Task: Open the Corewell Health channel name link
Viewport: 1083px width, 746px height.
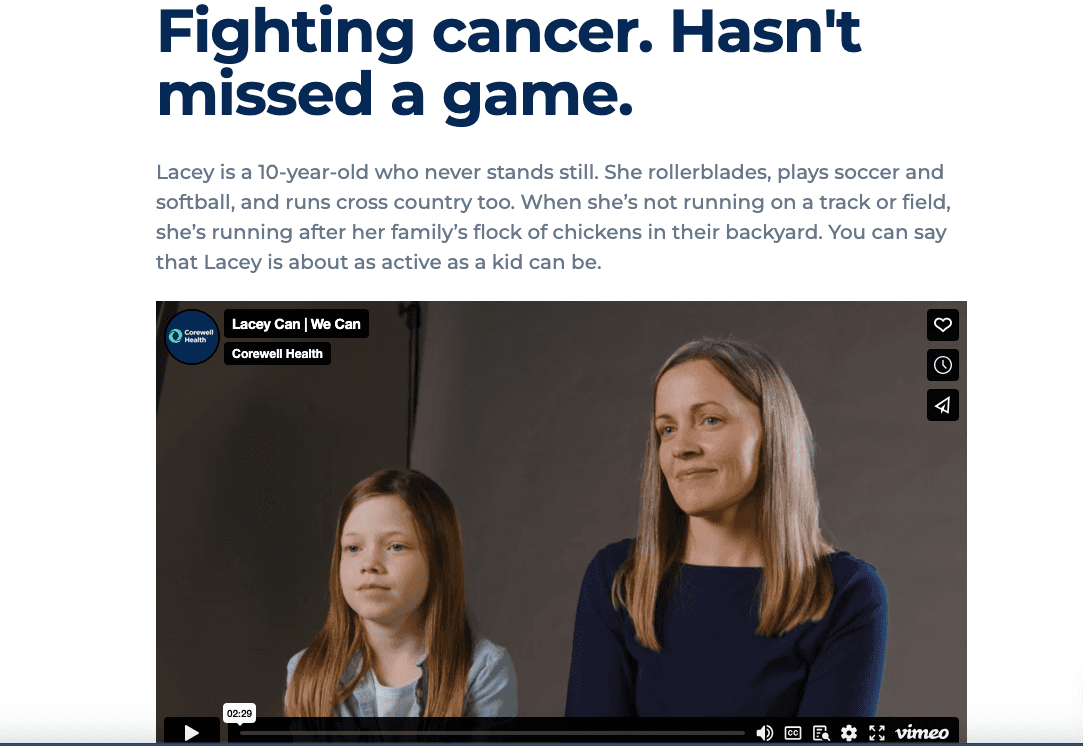Action: pos(277,354)
